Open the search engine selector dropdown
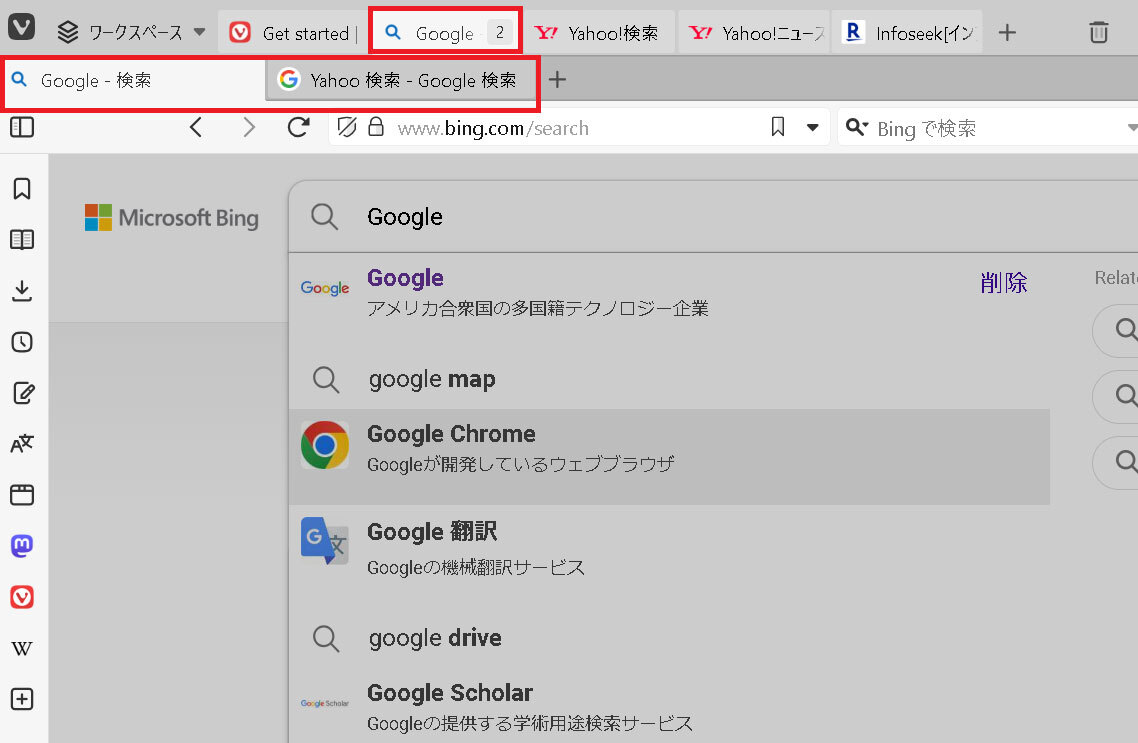Image resolution: width=1138 pixels, height=743 pixels. point(857,128)
